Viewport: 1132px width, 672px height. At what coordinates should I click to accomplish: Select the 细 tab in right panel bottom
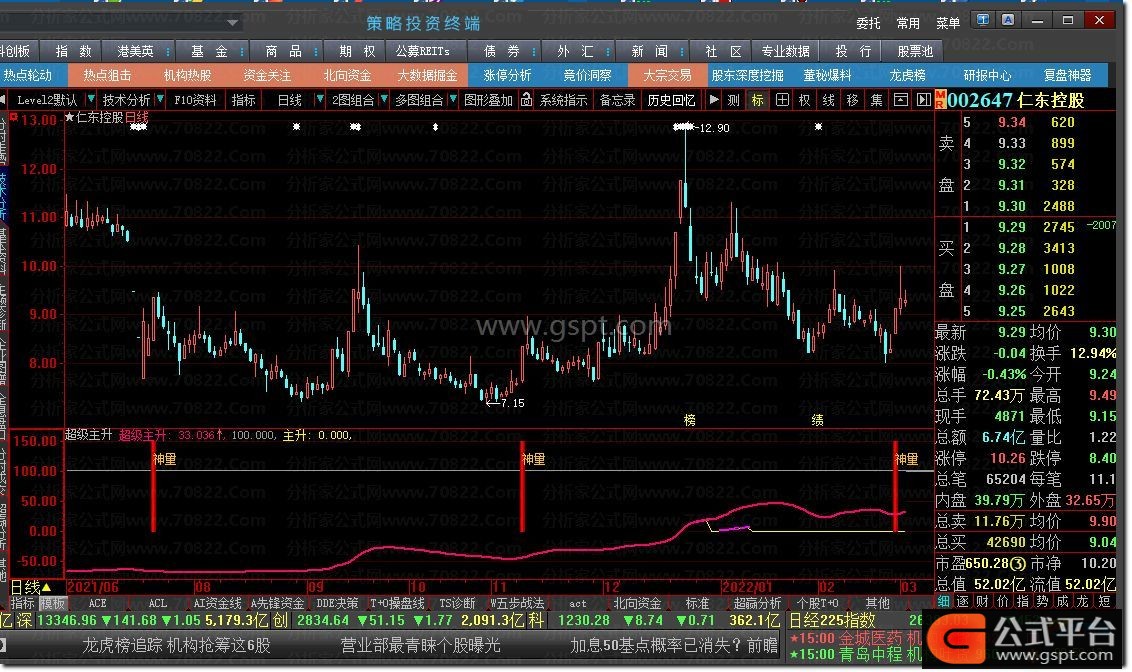943,602
